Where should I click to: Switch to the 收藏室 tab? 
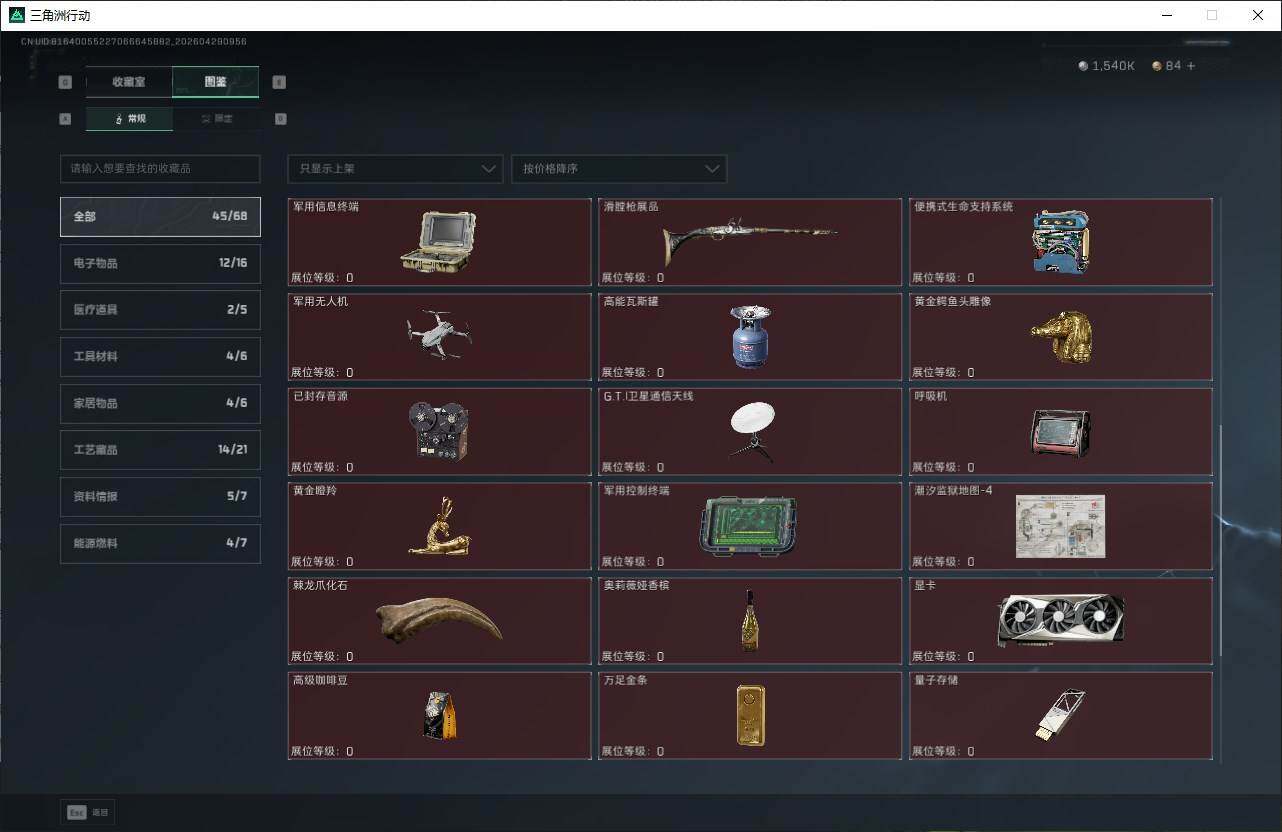tap(129, 82)
